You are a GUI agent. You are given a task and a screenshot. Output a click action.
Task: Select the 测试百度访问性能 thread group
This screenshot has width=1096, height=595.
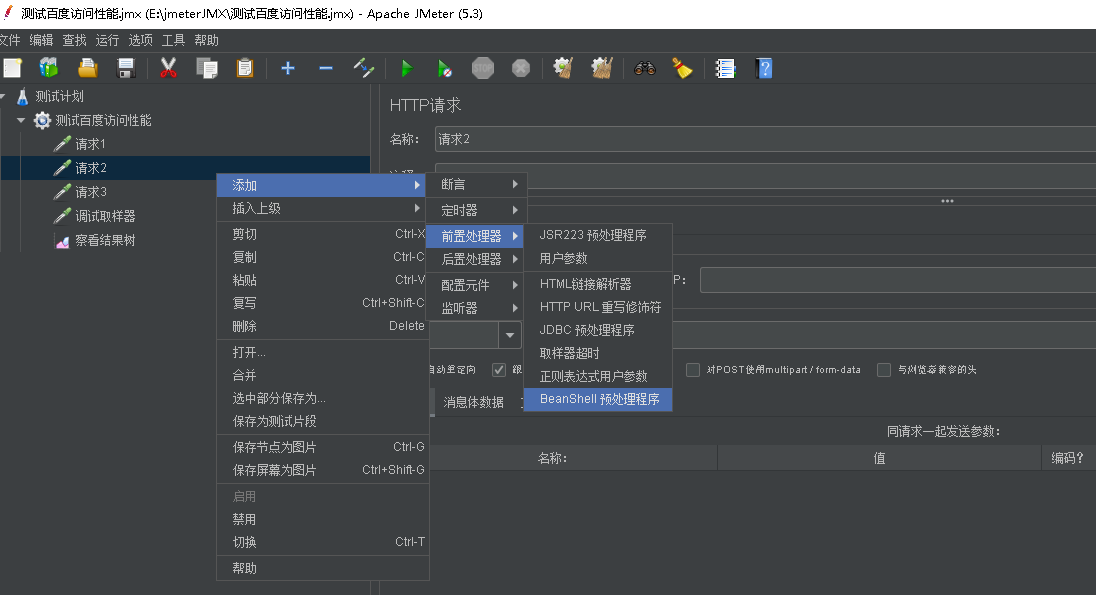103,120
